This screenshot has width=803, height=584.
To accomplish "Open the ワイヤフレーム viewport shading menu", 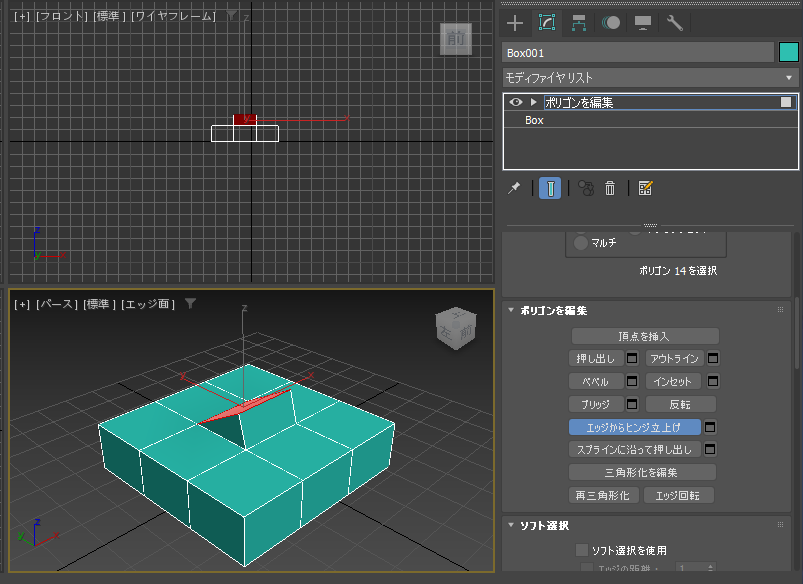I will pyautogui.click(x=174, y=16).
